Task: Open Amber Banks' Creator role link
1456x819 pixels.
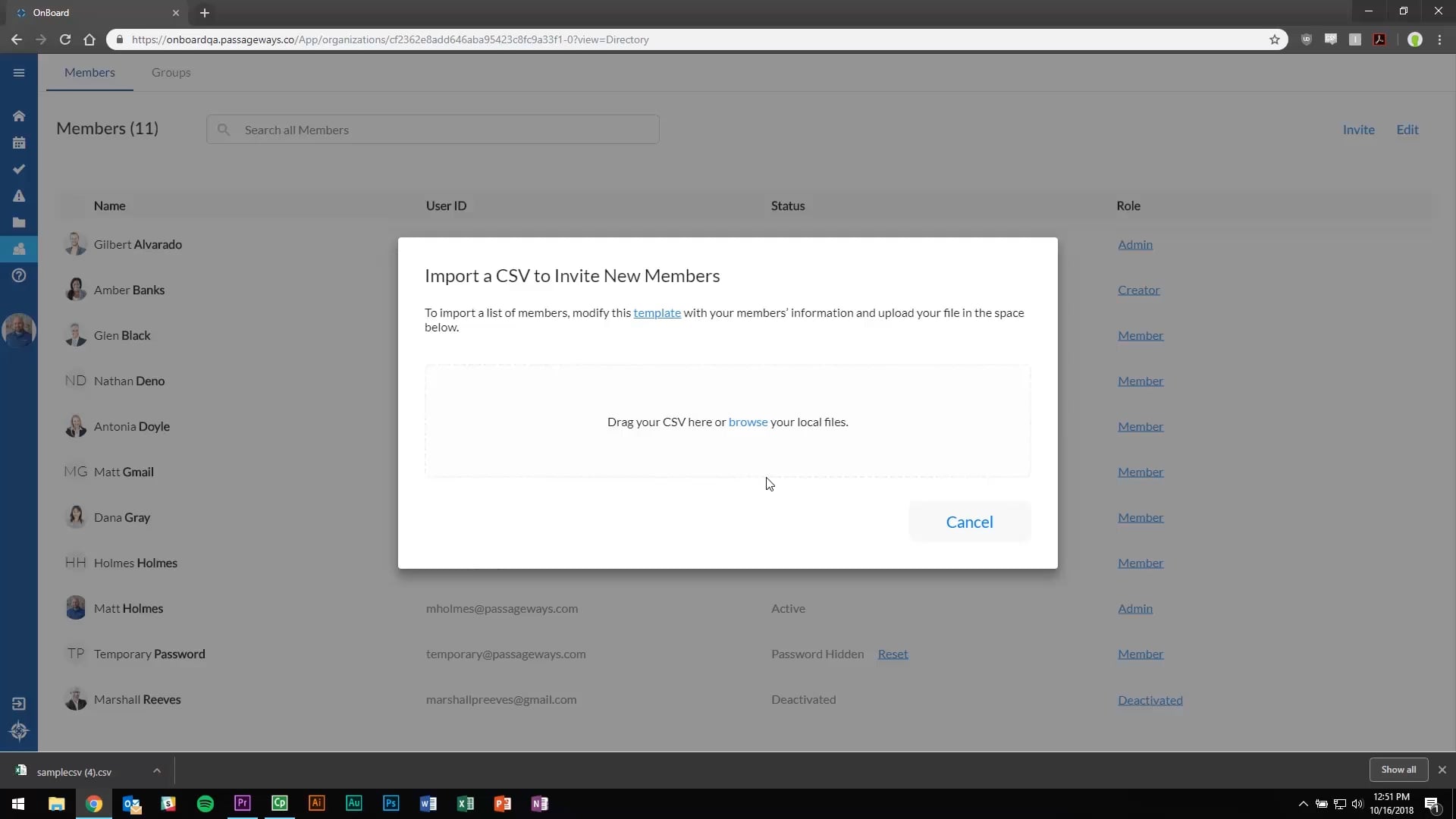Action: [1138, 290]
